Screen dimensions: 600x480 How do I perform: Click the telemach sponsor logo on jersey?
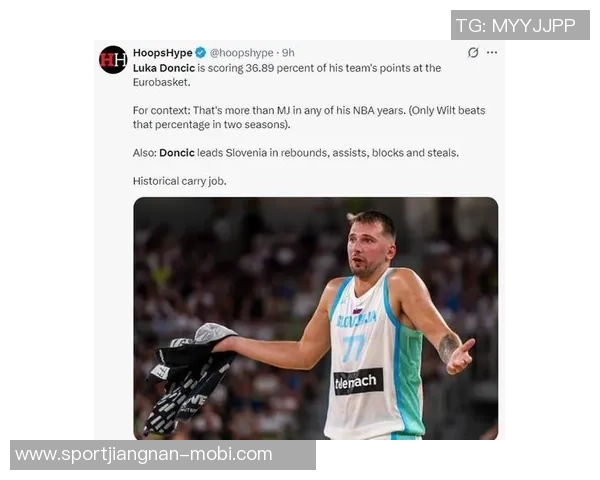coord(359,381)
